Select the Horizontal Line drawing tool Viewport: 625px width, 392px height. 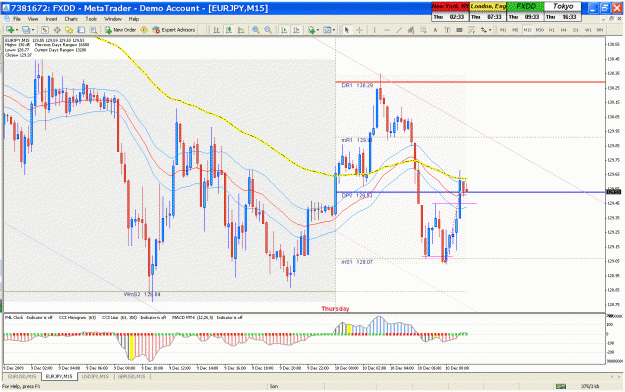pos(387,30)
